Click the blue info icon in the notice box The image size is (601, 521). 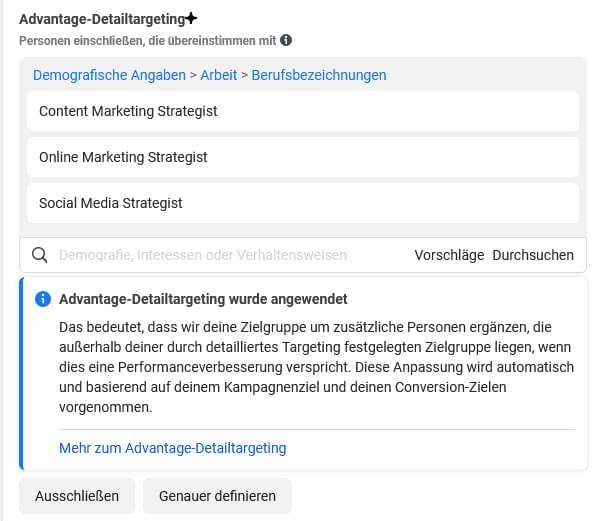click(x=43, y=299)
